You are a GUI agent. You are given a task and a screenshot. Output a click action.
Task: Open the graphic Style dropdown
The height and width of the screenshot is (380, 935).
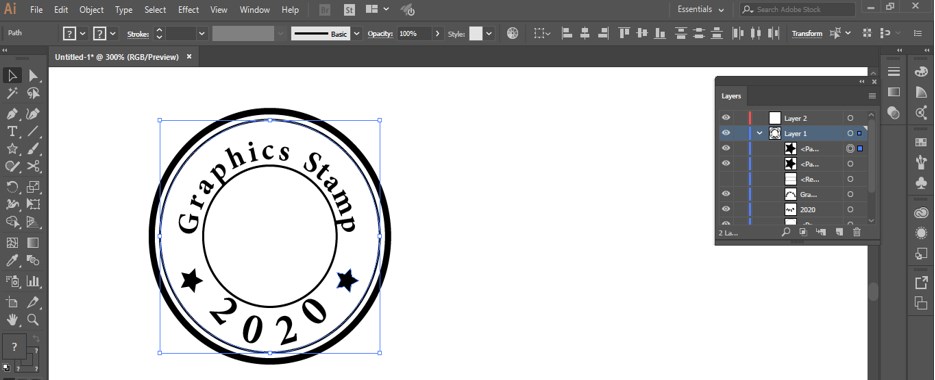(x=489, y=34)
